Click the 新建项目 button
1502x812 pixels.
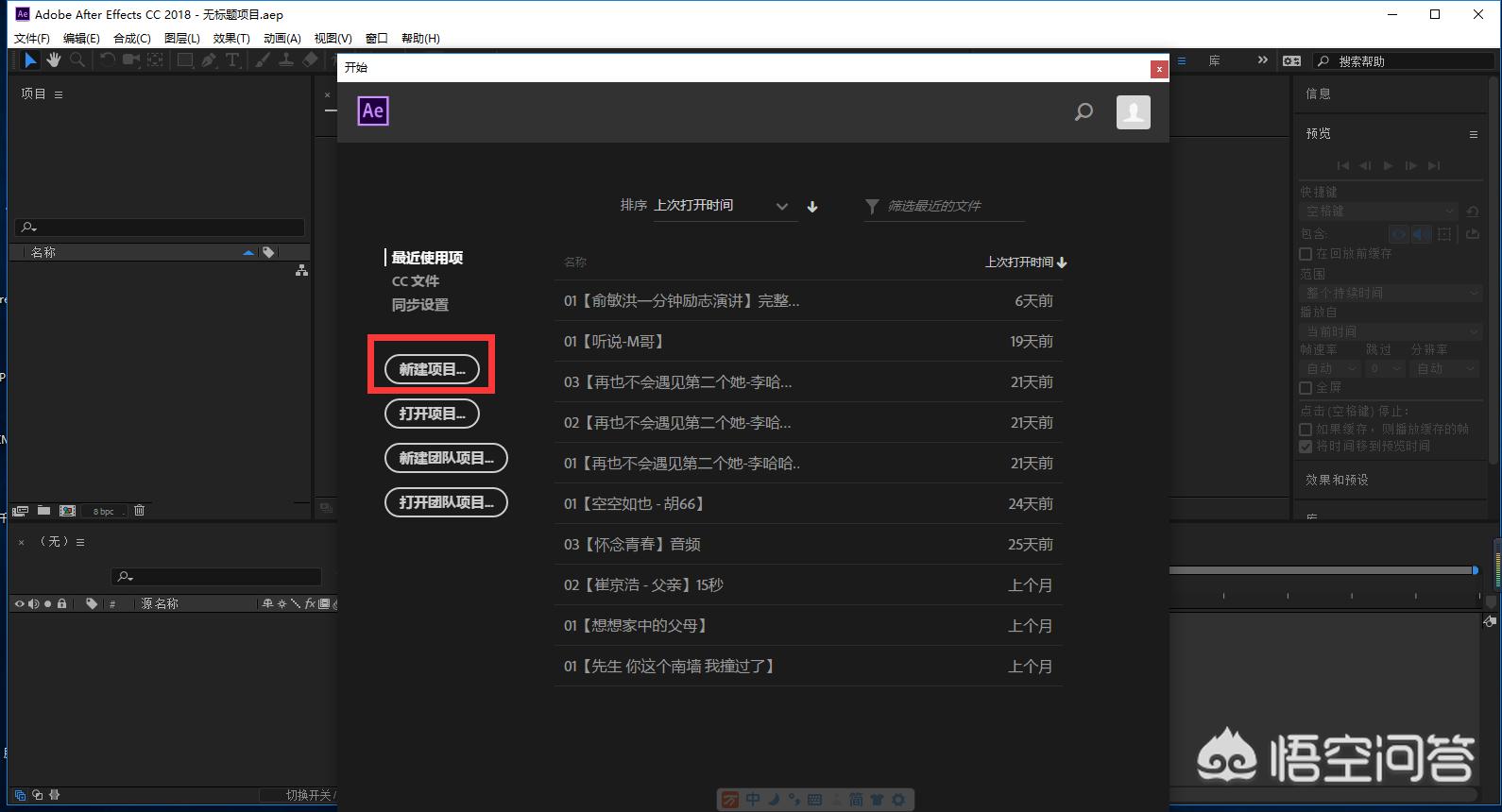click(x=432, y=369)
